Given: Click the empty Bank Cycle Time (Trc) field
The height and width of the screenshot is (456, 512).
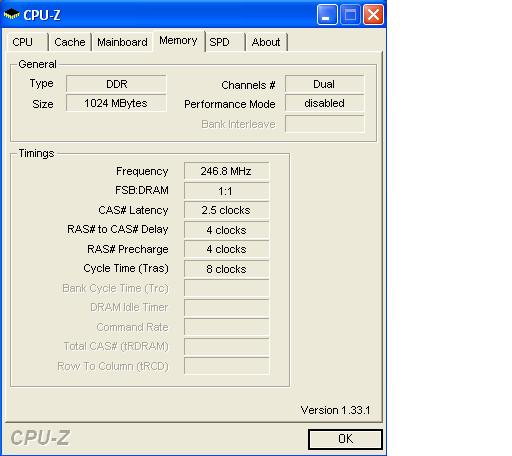Looking at the screenshot, I should pos(226,288).
